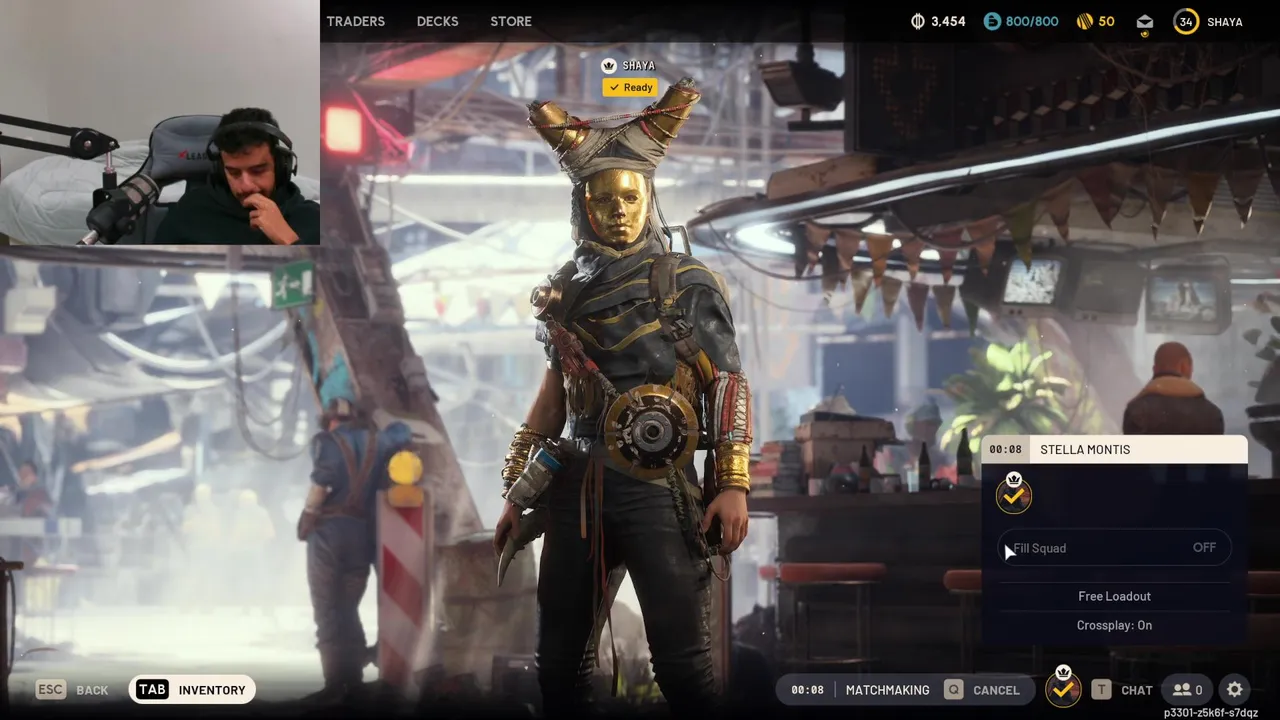
Task: Open the settings gear icon
Action: tap(1235, 689)
